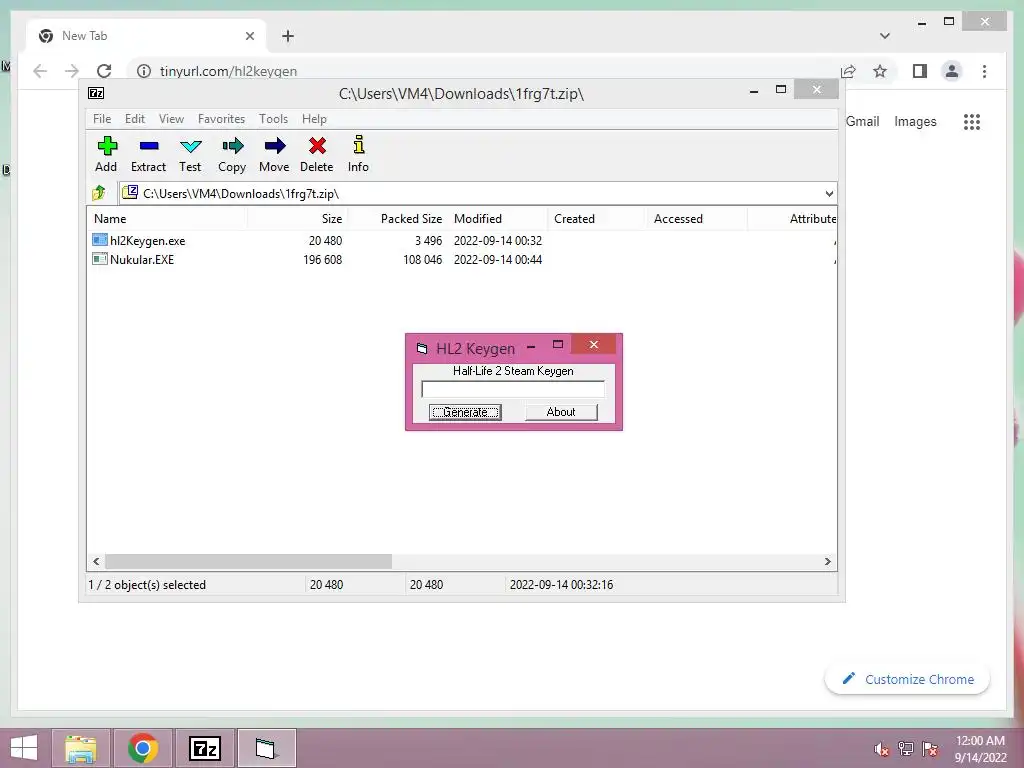Open the File menu in 7-Zip
This screenshot has height=768, width=1024.
[x=102, y=119]
